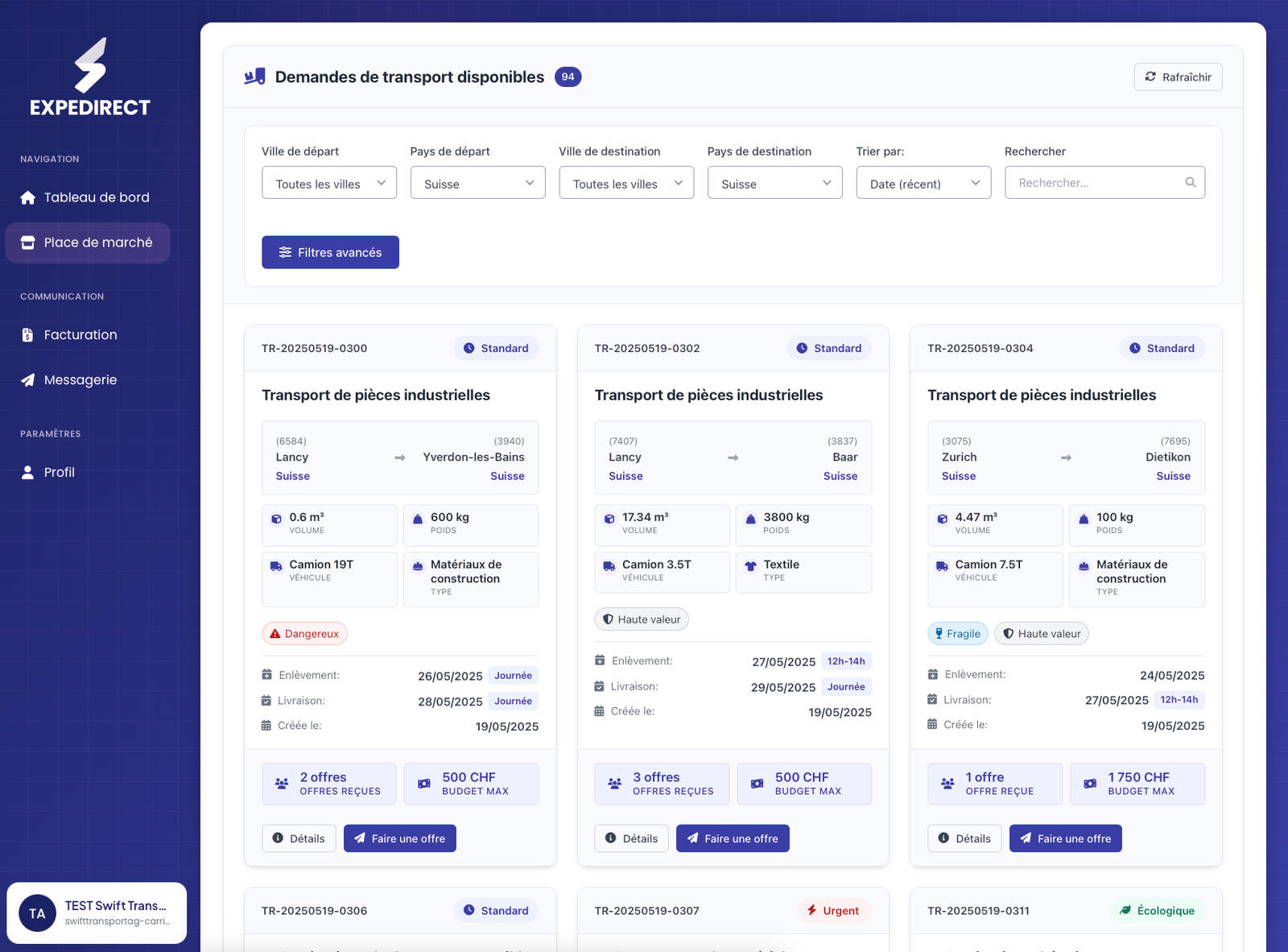The height and width of the screenshot is (952, 1288).
Task: Click the paper plane icon beside Messagerie
Action: pos(28,380)
